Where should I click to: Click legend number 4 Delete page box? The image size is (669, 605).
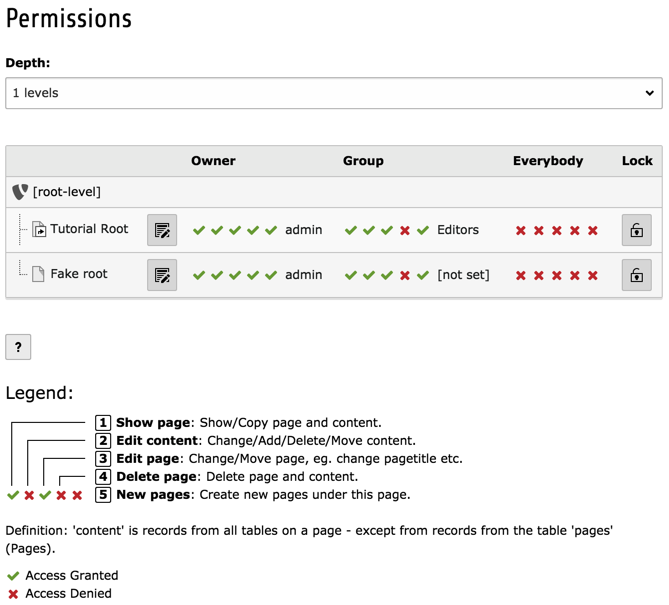103,477
